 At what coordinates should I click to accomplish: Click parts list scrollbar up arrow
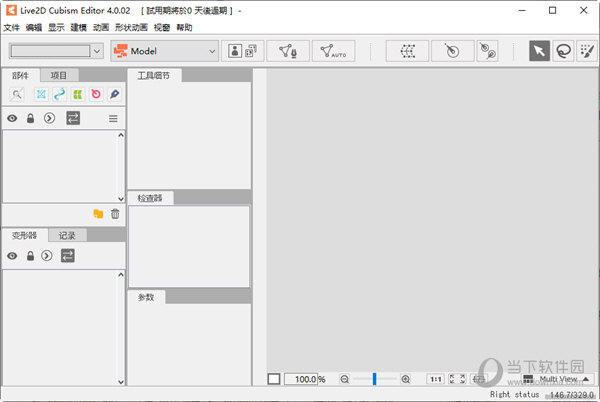(x=121, y=135)
